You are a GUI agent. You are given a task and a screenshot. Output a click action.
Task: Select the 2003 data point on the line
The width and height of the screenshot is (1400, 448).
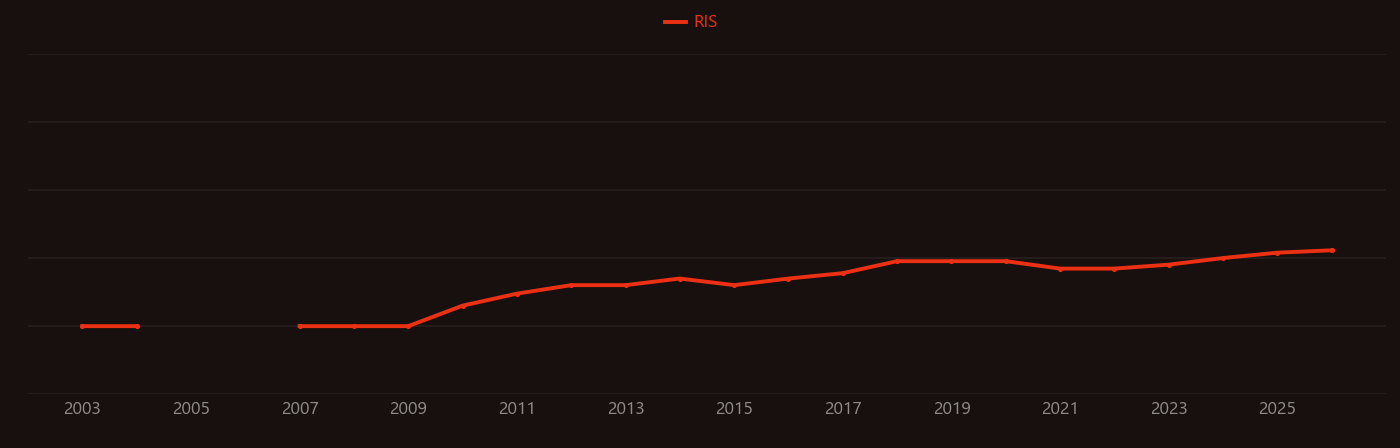pyautogui.click(x=82, y=326)
